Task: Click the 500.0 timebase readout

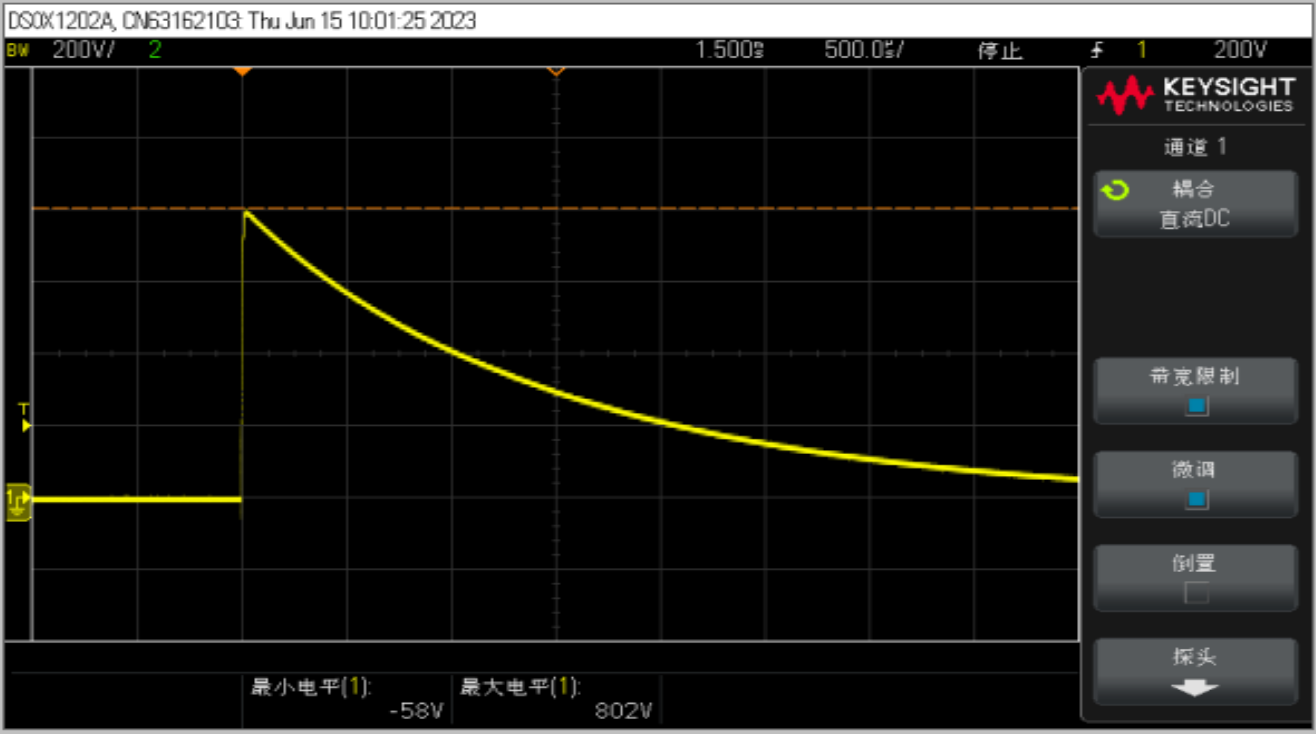Action: point(864,50)
